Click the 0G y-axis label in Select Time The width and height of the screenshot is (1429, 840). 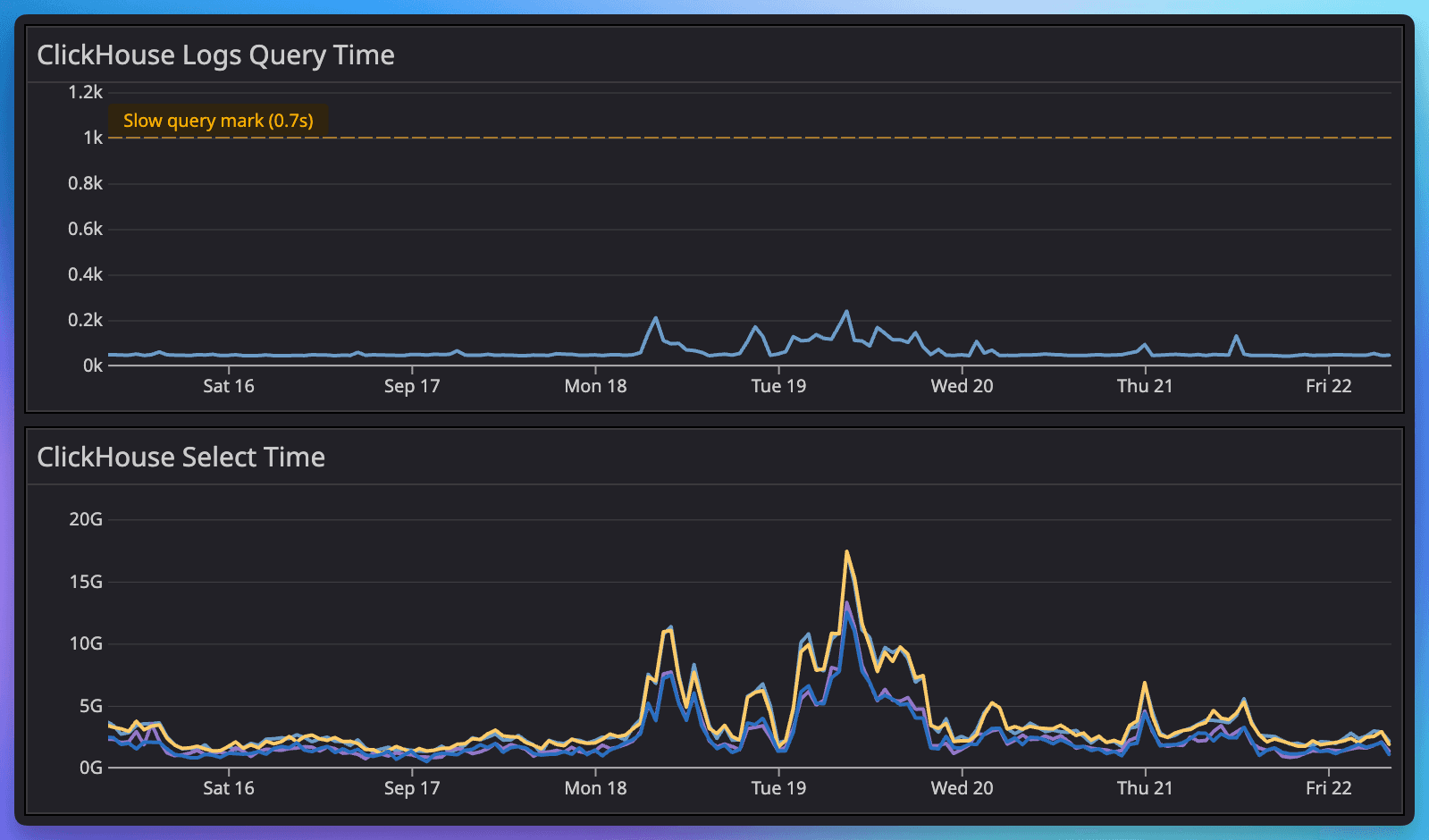pos(91,768)
